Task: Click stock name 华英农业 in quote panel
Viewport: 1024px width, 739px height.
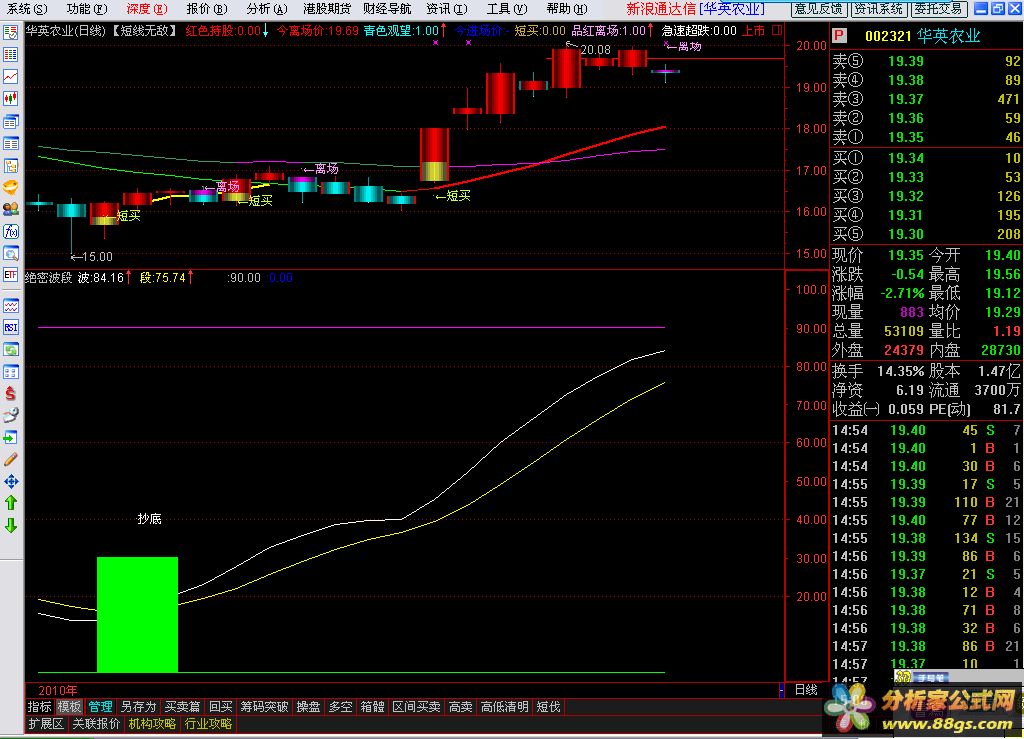Action: pos(948,36)
